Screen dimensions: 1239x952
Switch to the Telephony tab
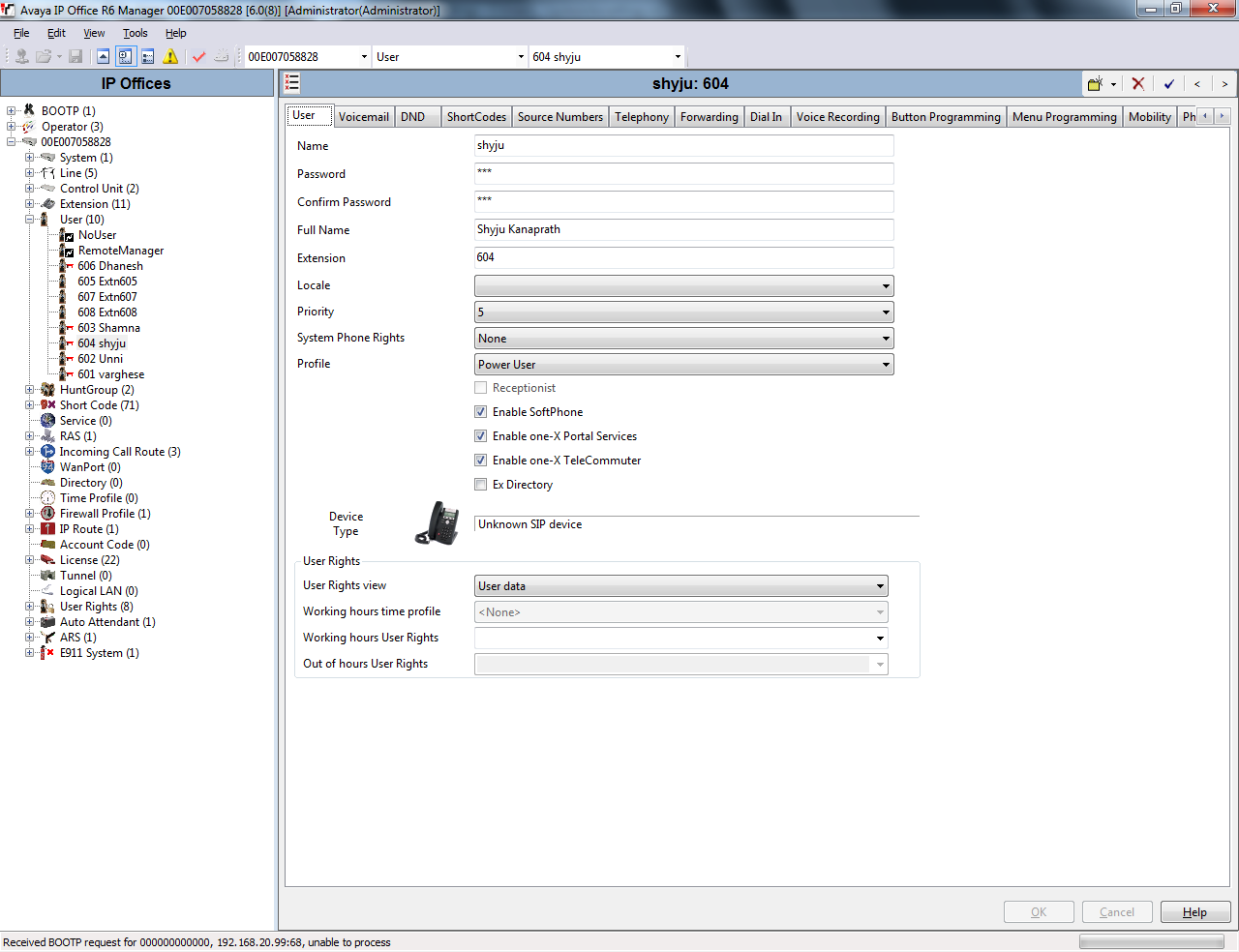[642, 117]
